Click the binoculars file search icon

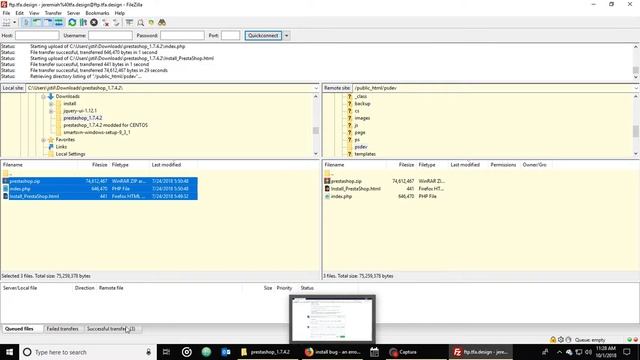coord(162,22)
